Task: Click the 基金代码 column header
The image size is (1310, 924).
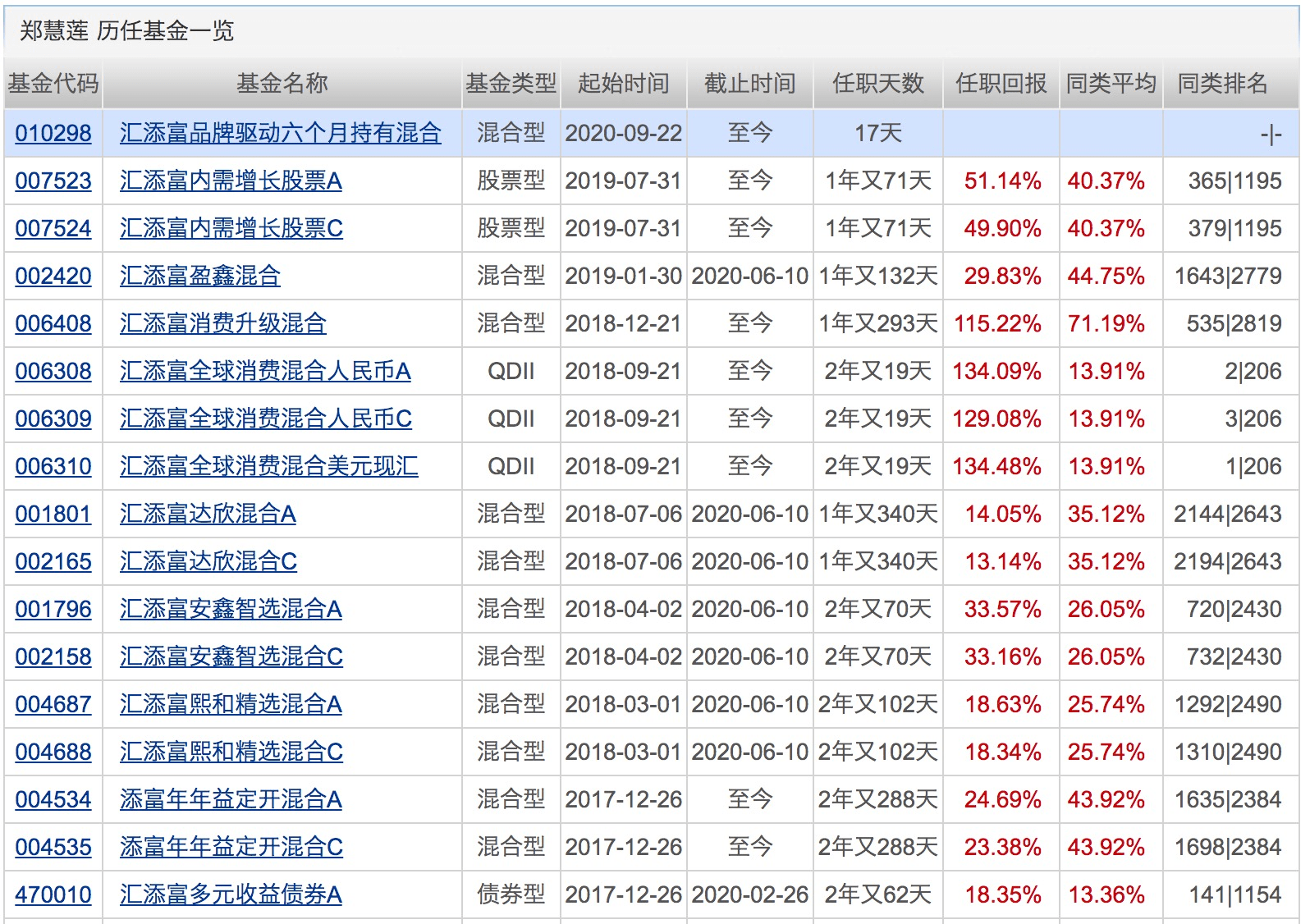Action: coord(53,83)
